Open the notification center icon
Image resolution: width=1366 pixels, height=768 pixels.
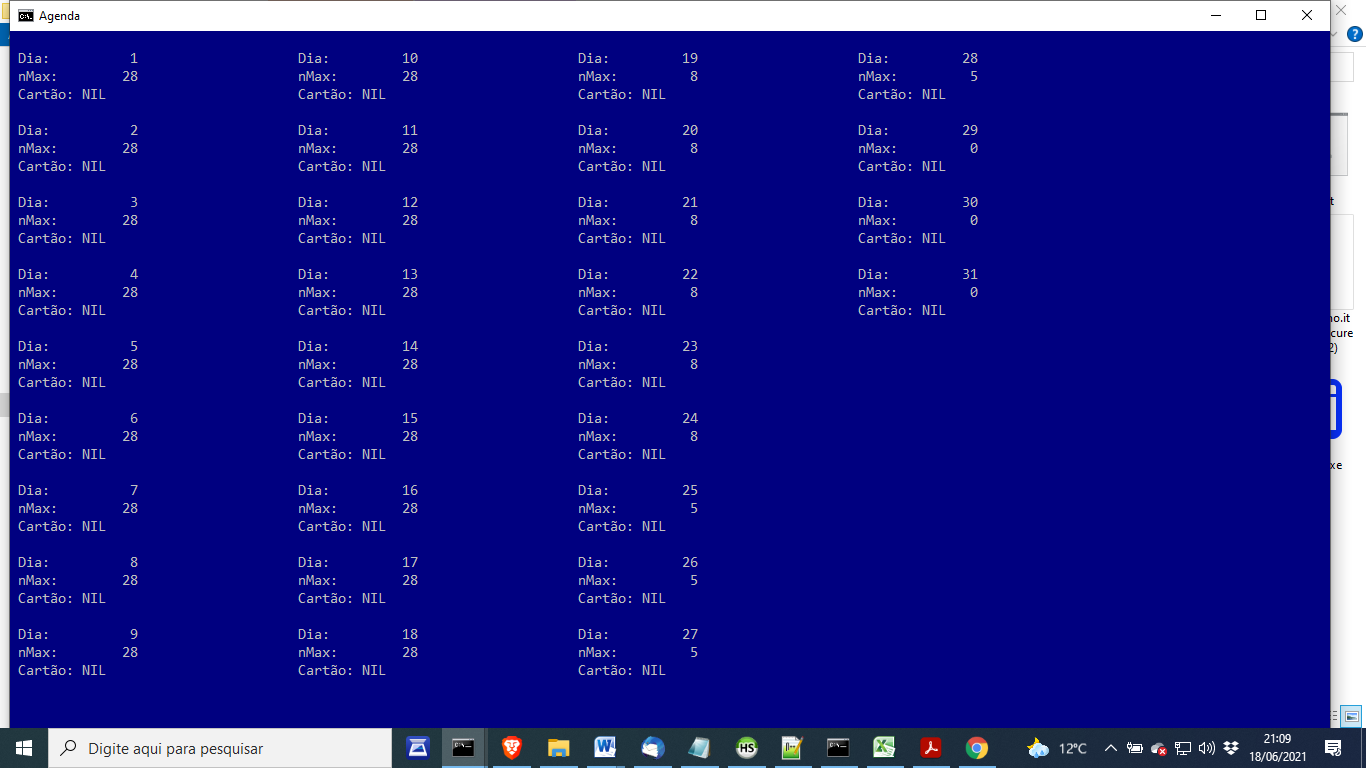(1332, 748)
